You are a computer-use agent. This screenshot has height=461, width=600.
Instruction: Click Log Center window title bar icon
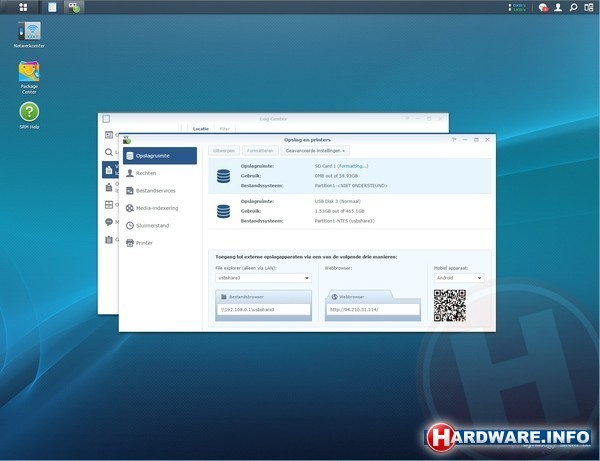106,119
